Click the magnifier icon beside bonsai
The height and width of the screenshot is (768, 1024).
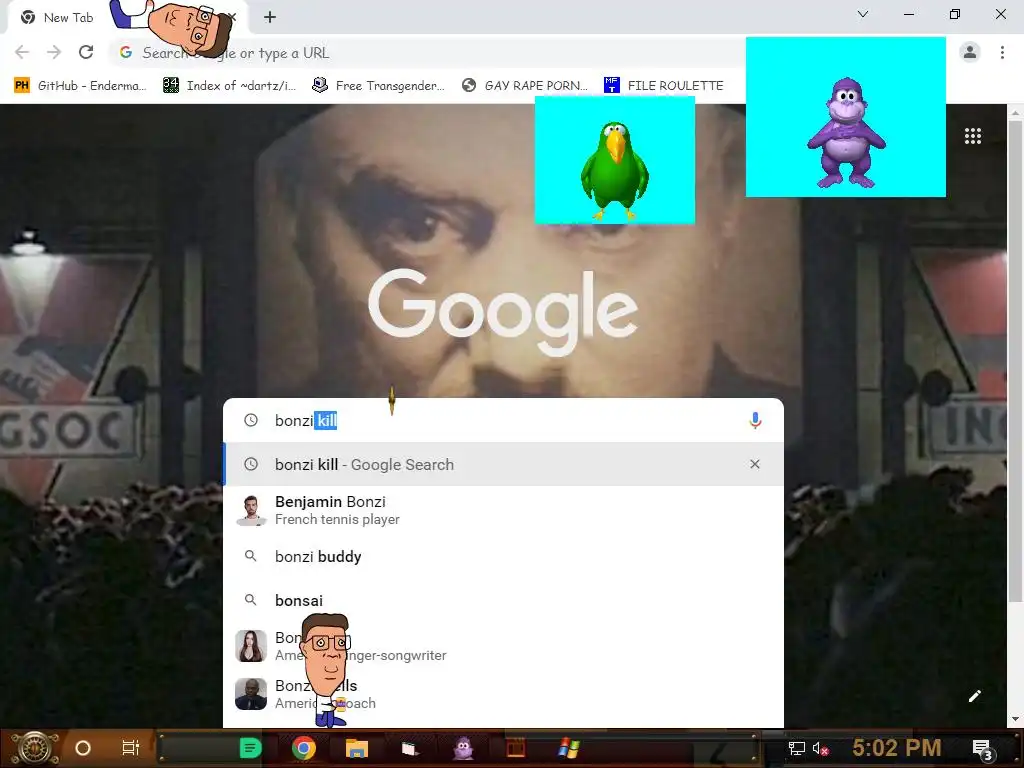(x=251, y=600)
